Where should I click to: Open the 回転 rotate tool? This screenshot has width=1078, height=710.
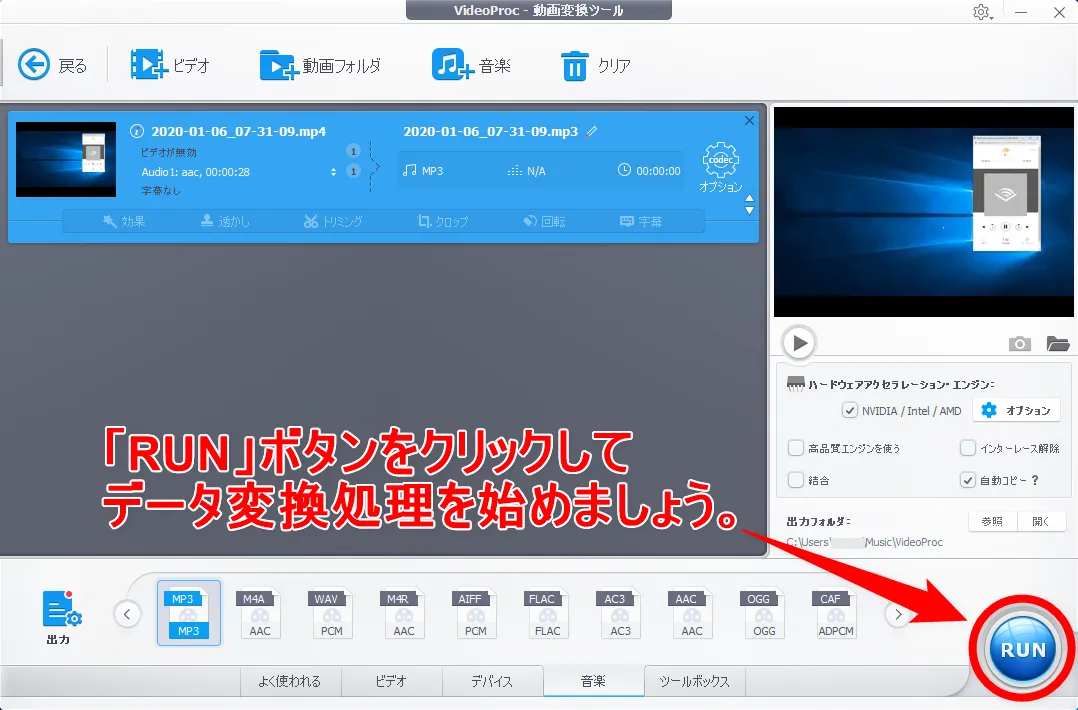point(544,221)
